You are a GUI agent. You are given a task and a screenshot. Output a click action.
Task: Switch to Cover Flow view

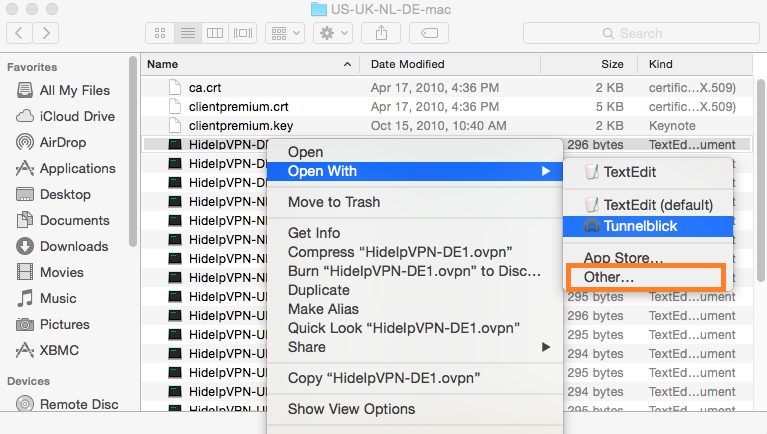pyautogui.click(x=243, y=33)
